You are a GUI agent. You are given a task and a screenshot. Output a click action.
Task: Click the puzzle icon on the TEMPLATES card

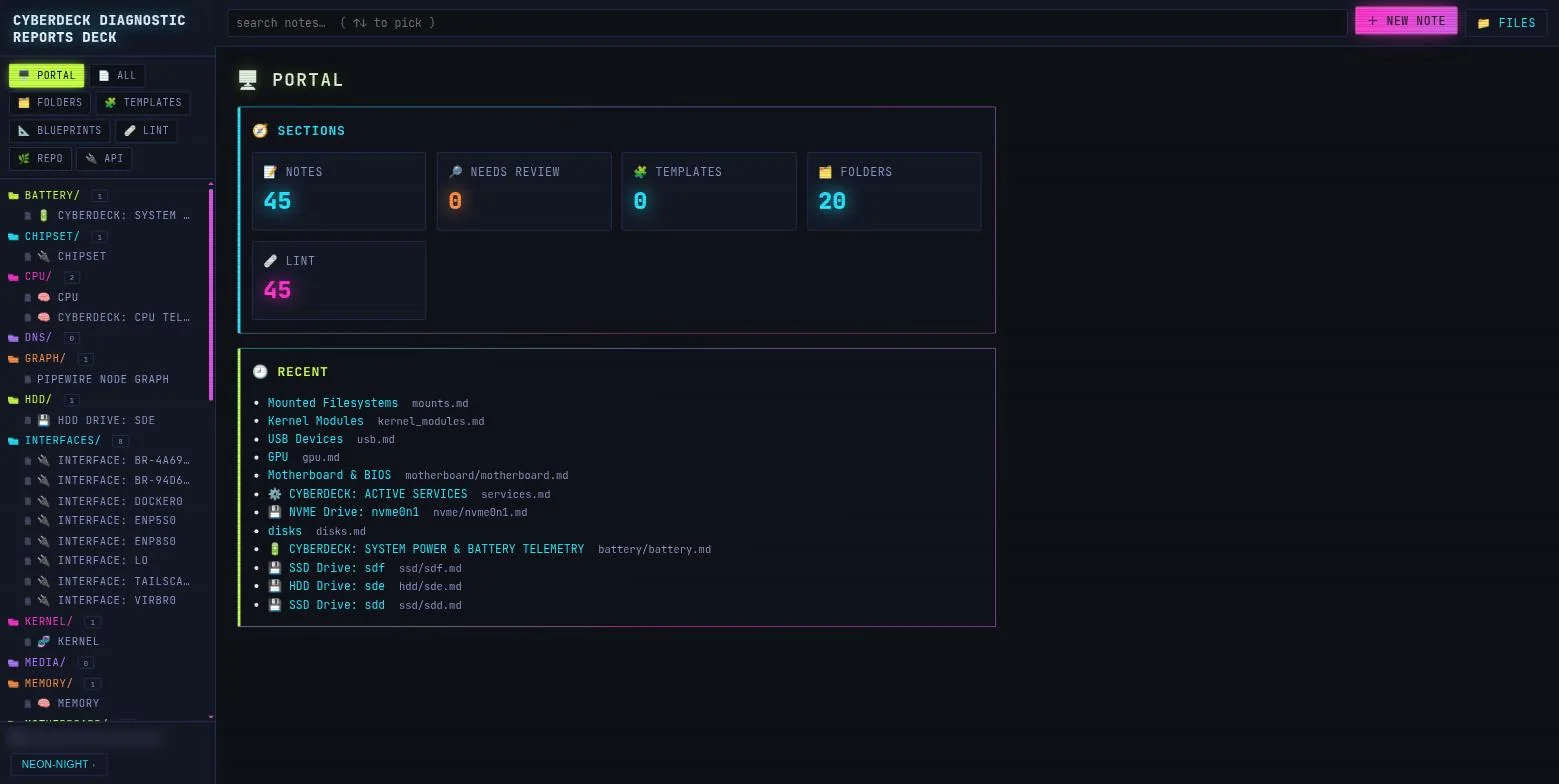[x=641, y=172]
